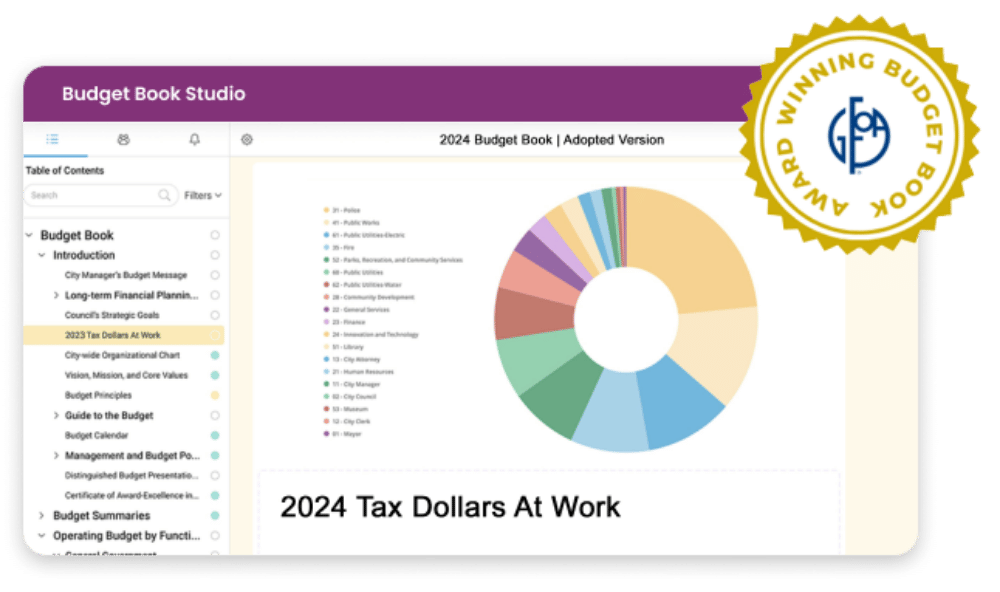Expand the Management and Budget Po... chevron
This screenshot has height=592, width=1000.
[56, 455]
